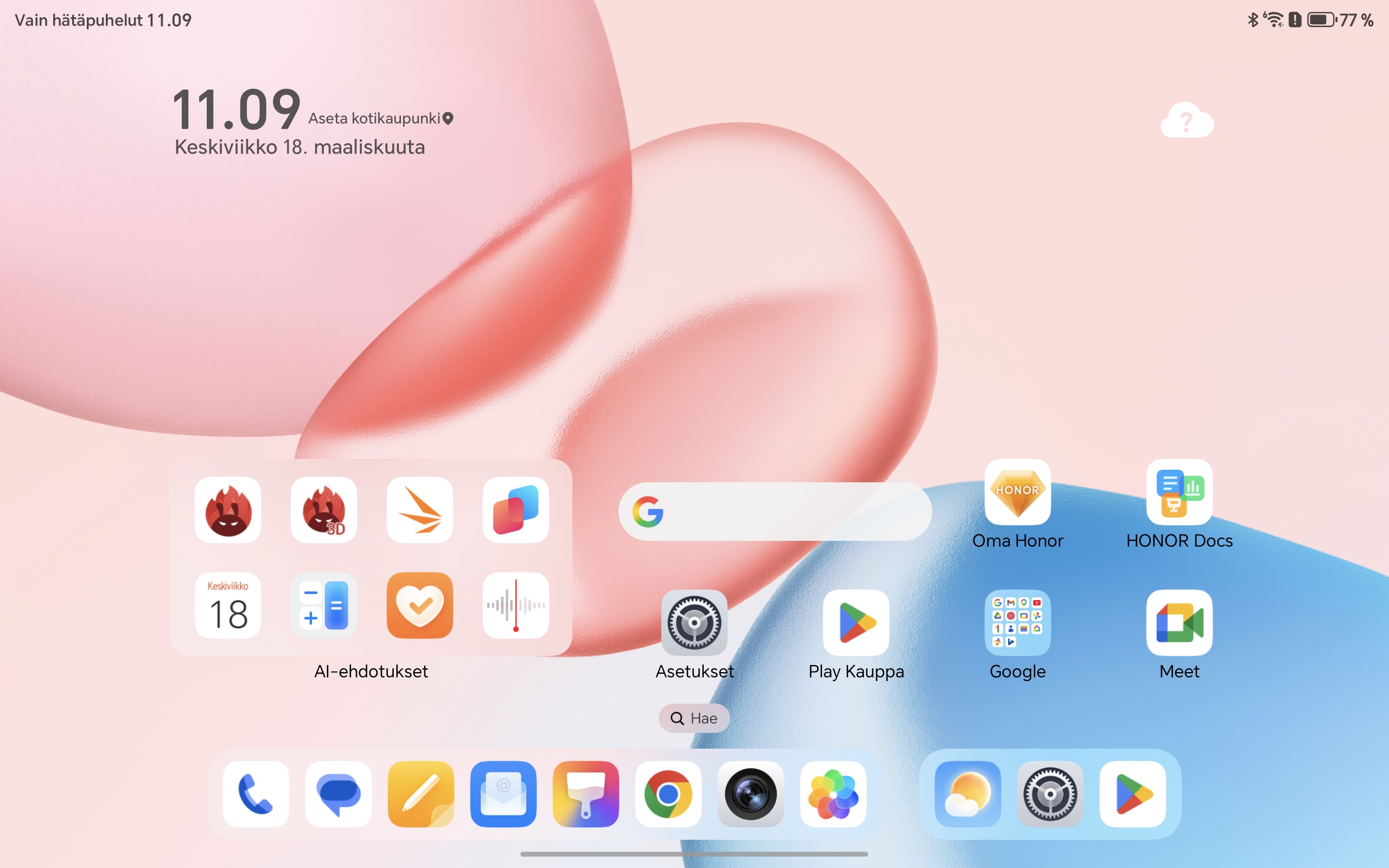Open the HONOR Docs app
This screenshot has height=868, width=1389.
pos(1179,492)
